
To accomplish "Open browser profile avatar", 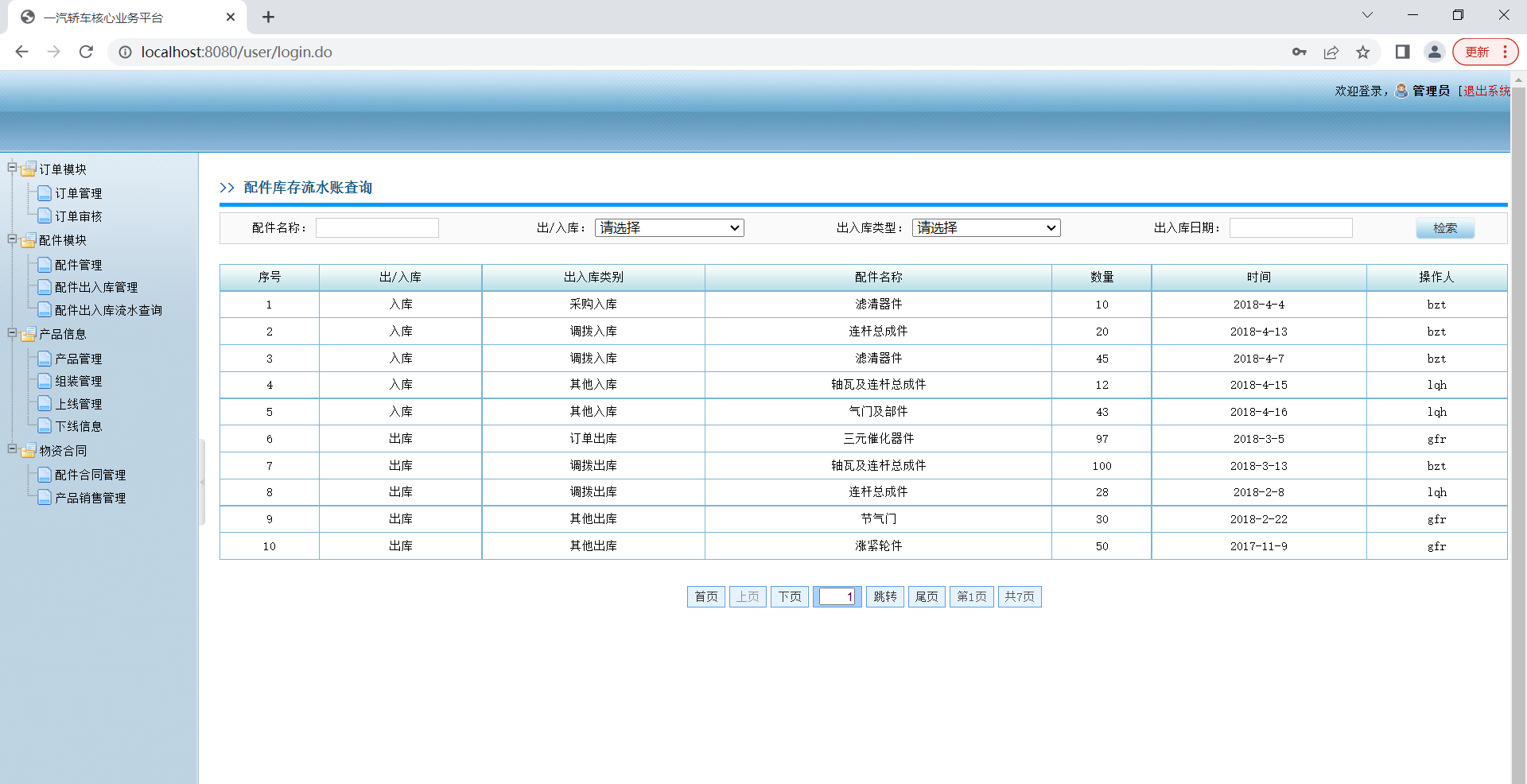I will pyautogui.click(x=1434, y=52).
